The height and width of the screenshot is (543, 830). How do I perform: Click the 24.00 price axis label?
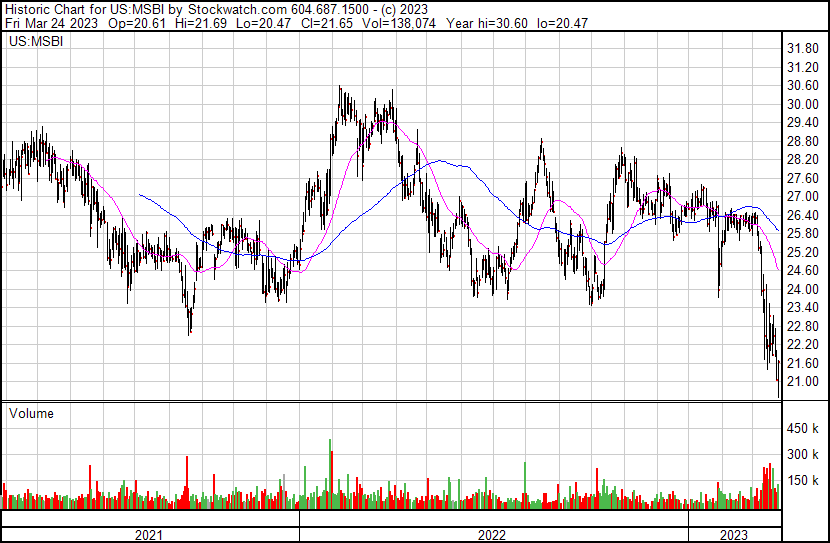803,289
